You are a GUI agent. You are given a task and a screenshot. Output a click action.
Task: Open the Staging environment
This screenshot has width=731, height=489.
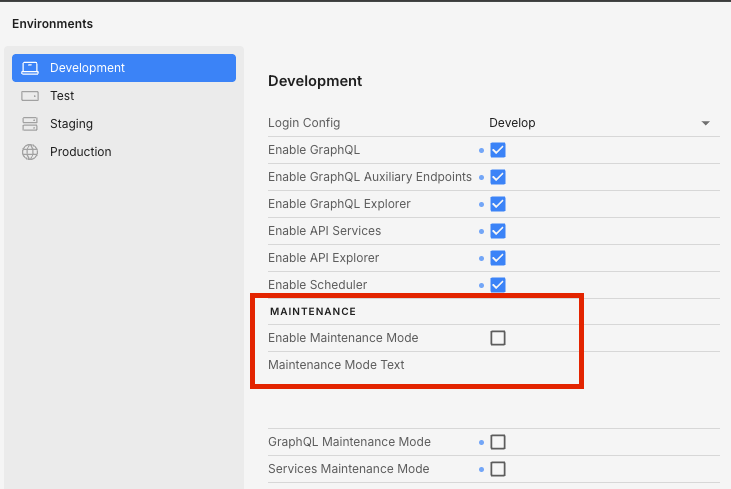coord(71,124)
